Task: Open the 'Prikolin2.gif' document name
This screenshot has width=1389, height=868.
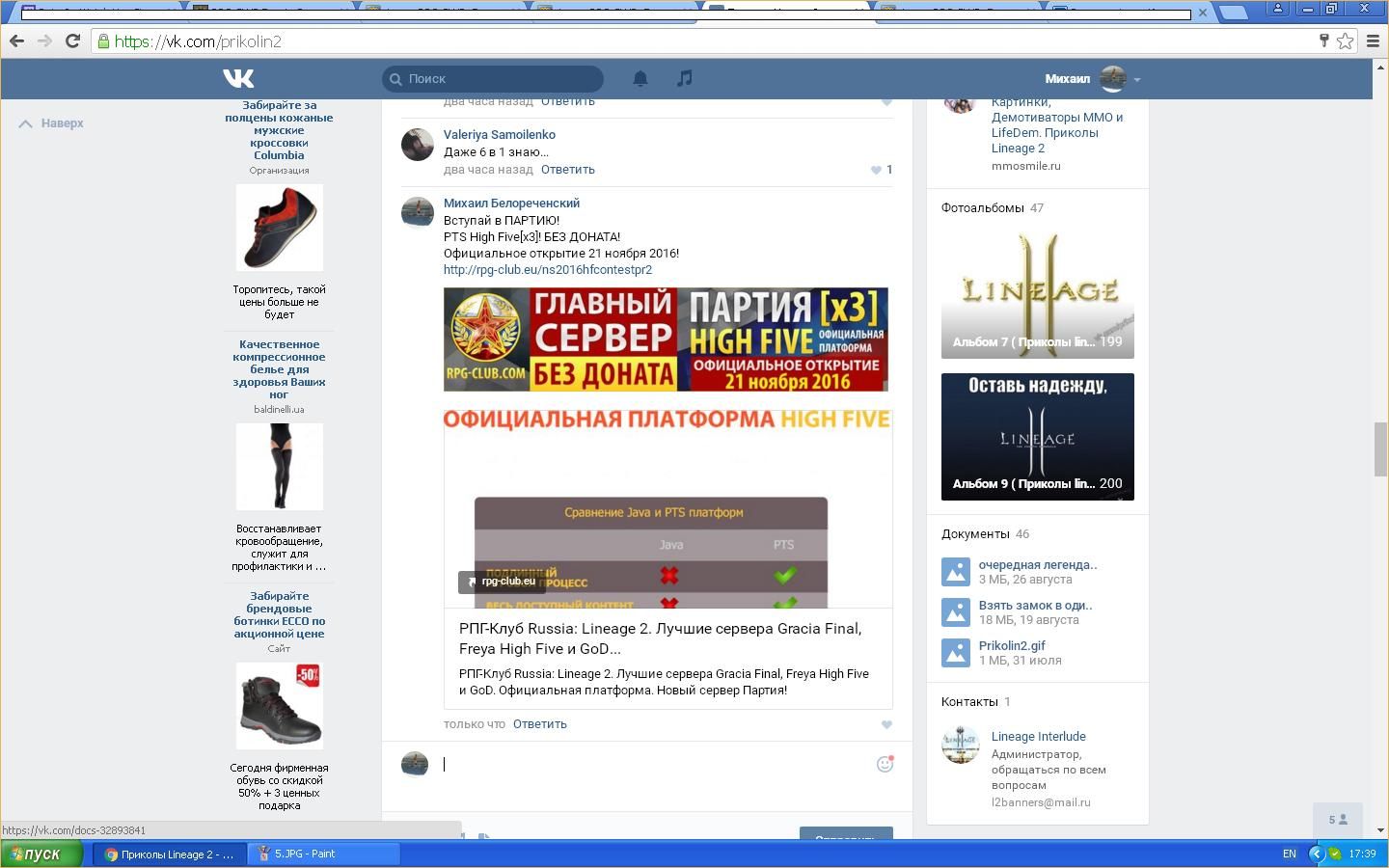Action: coord(1012,646)
